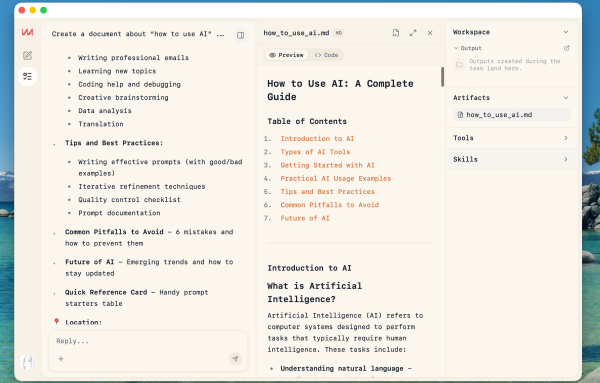
Task: Collapse the Workspace section
Action: coord(566,32)
